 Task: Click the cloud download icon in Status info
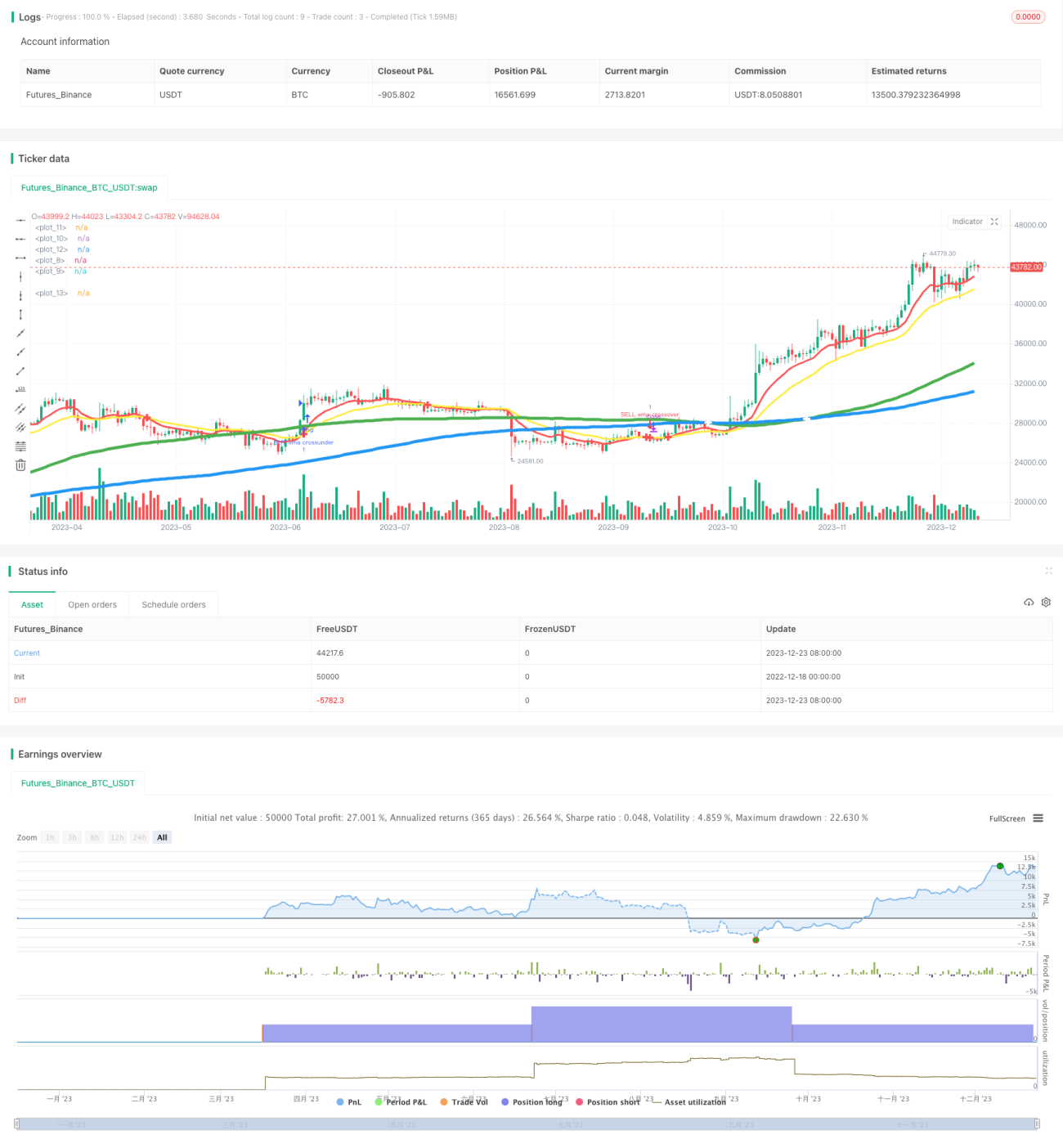(1029, 602)
